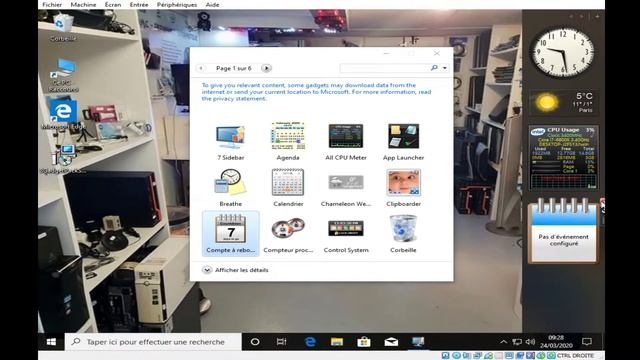
Task: Choose the All CPU Meter gadget
Action: [346, 142]
